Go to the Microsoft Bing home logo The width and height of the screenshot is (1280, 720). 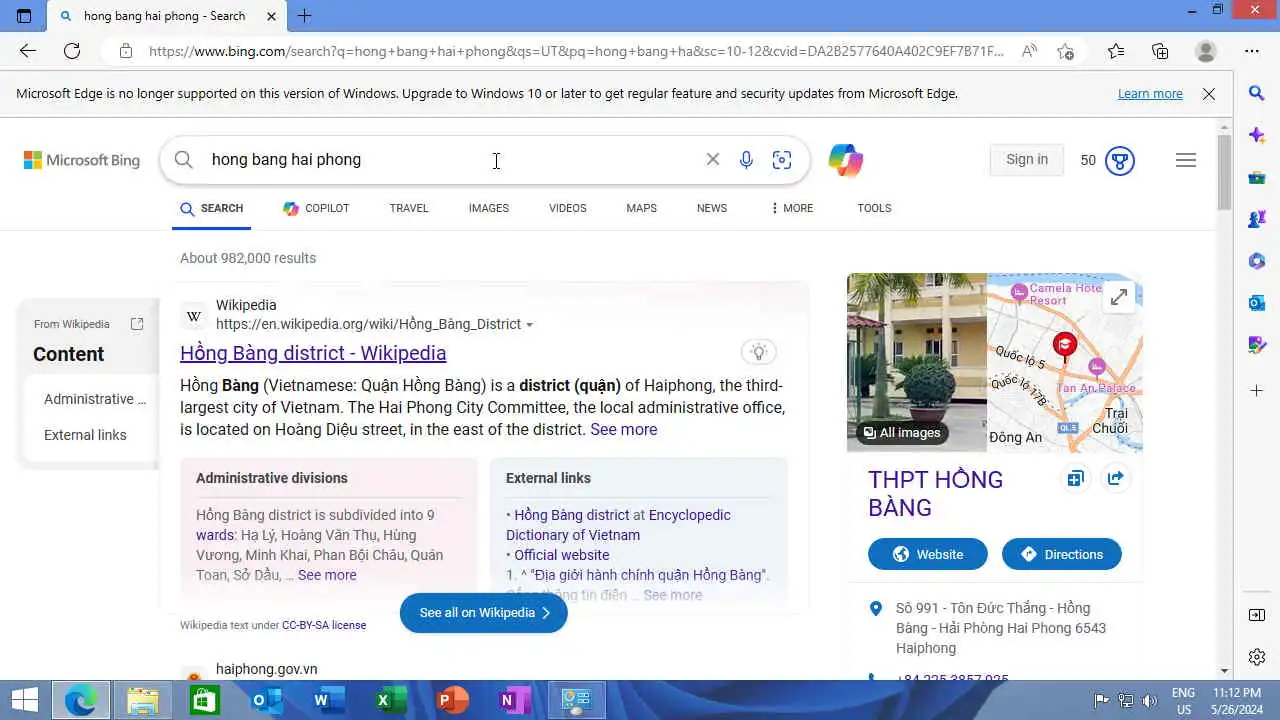click(82, 160)
